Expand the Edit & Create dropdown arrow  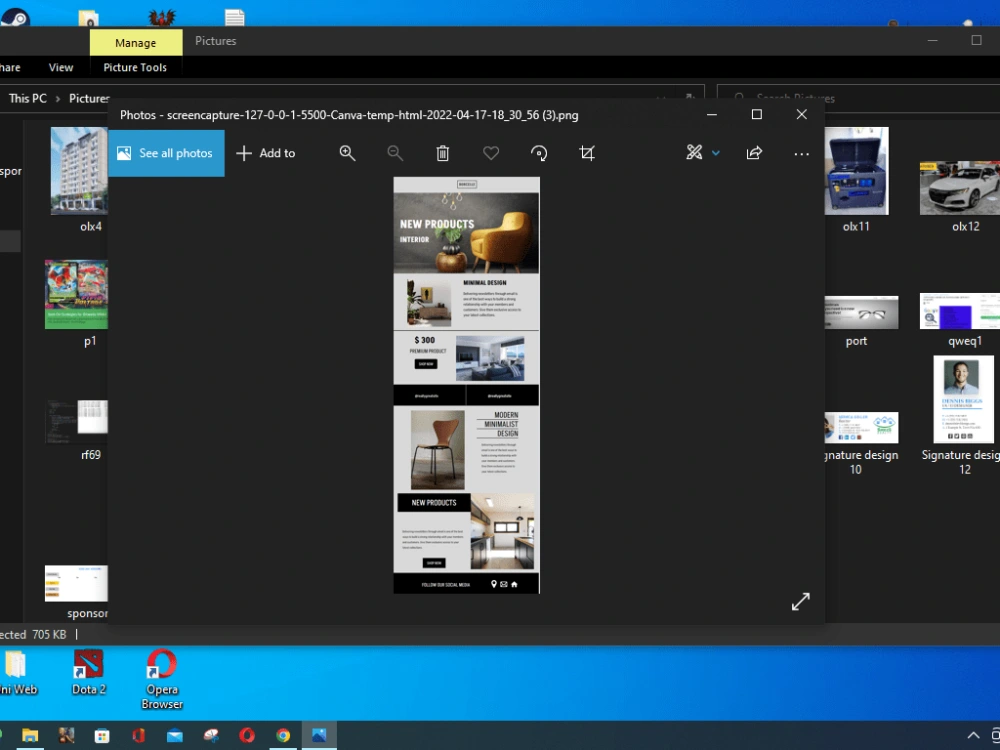tap(716, 153)
